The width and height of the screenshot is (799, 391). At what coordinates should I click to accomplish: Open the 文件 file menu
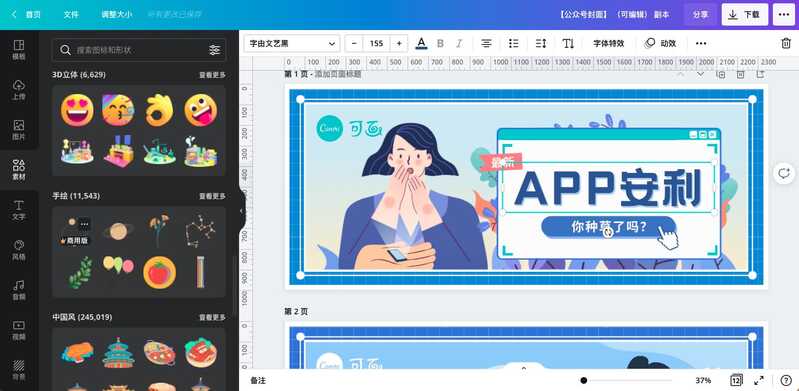pos(71,15)
